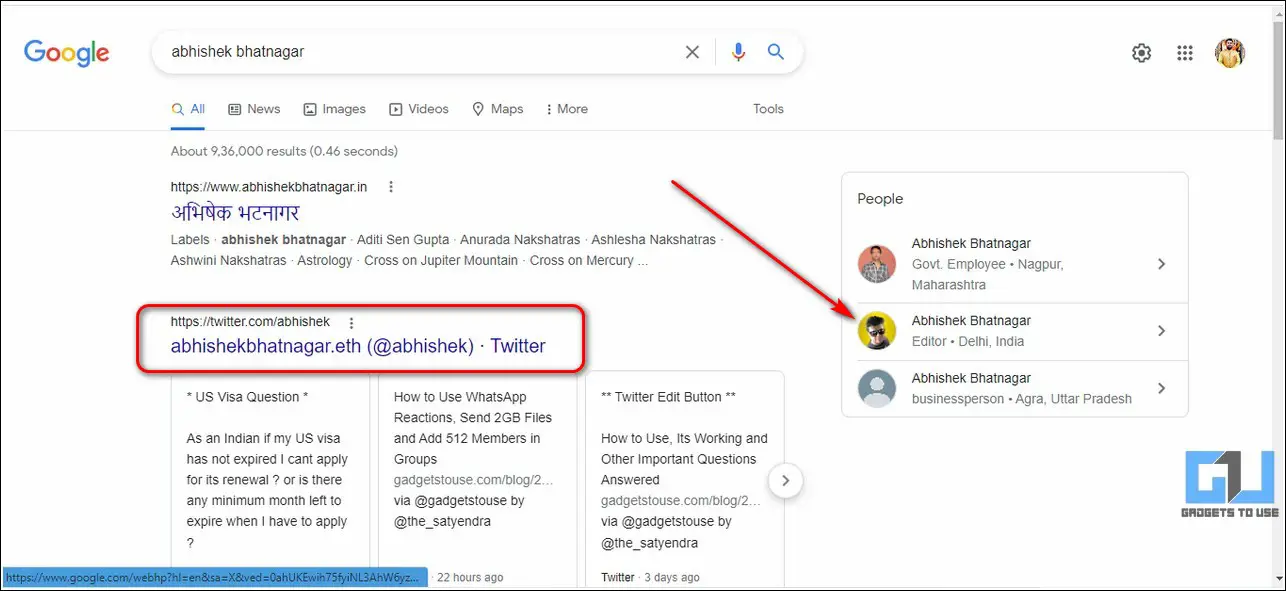Click the Govt. Employee Nagpur, Maharashtra description
This screenshot has width=1286, height=591.
987,275
